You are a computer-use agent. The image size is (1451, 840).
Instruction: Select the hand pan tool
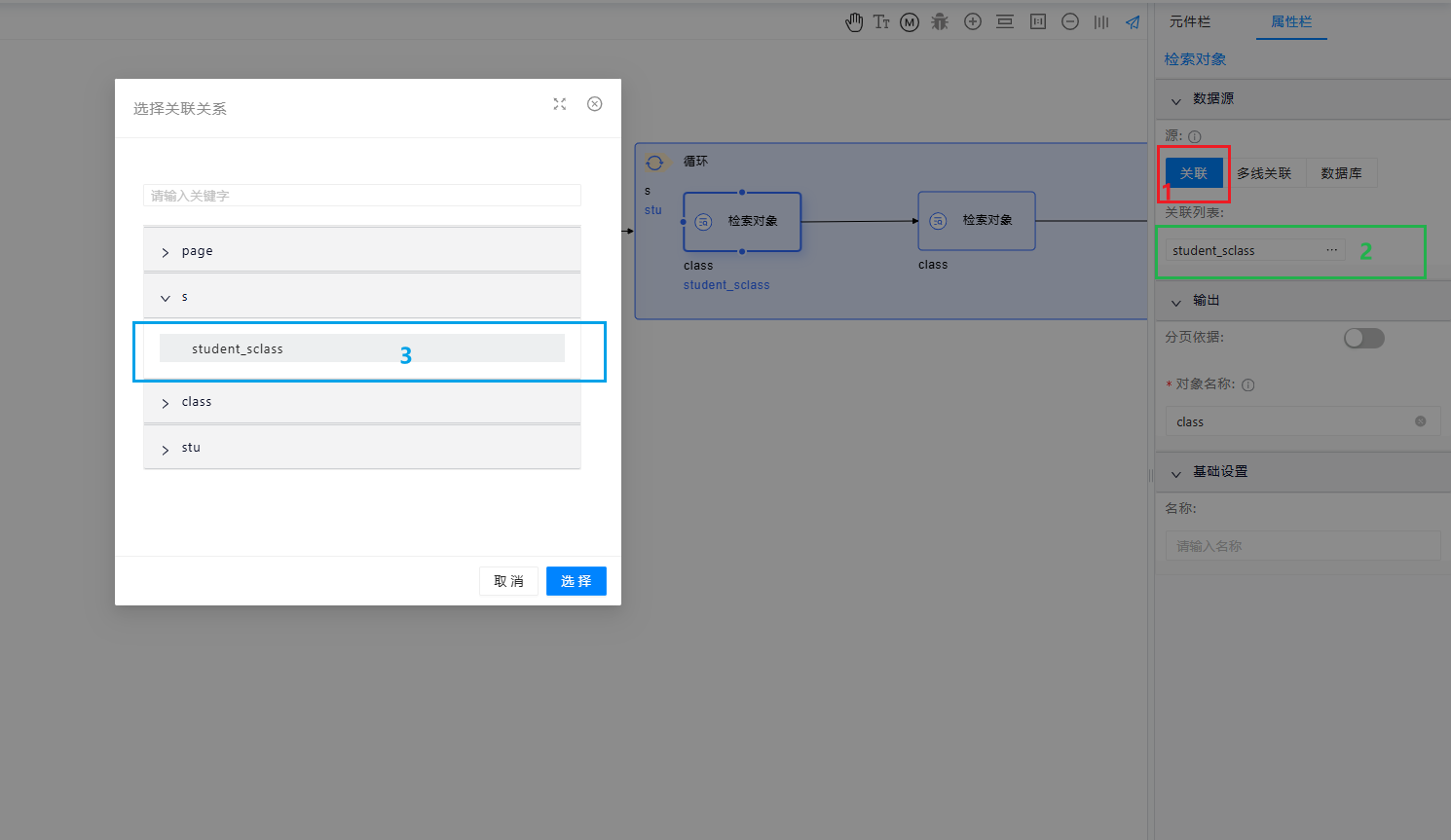[x=854, y=22]
